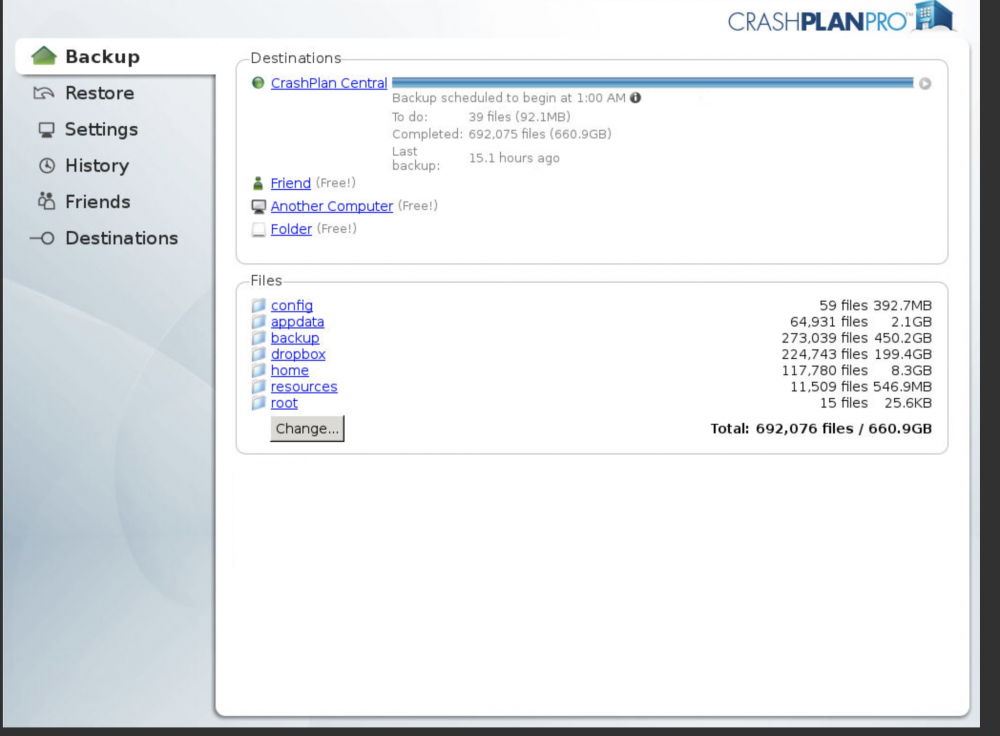Open the Another Computer link
The width and height of the screenshot is (1000, 736).
(x=332, y=206)
